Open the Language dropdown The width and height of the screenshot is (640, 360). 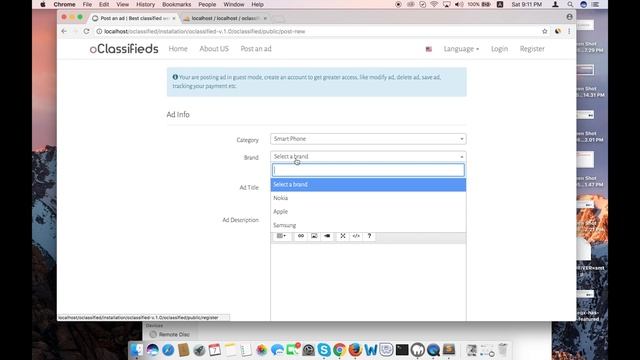tap(461, 49)
